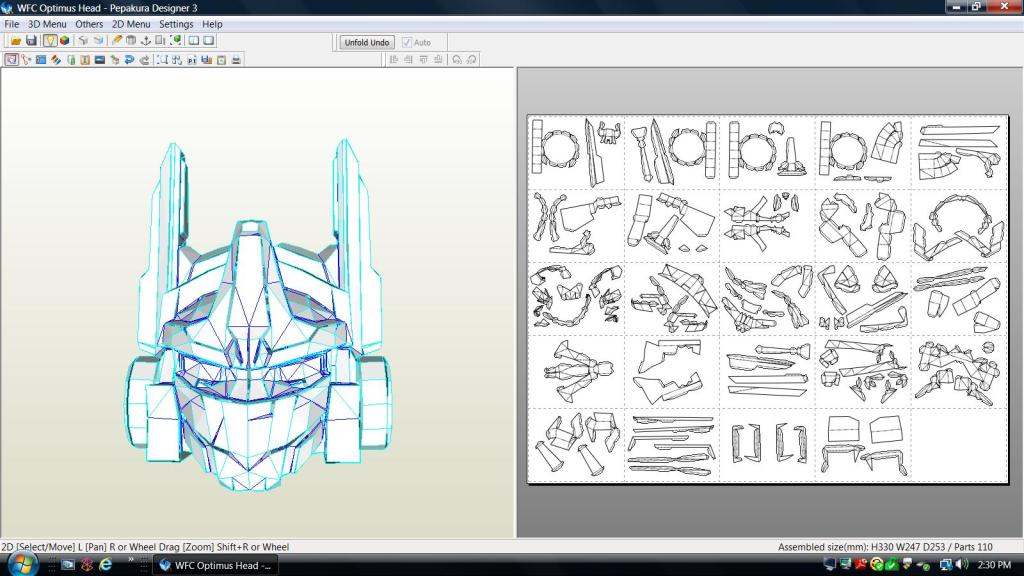Click the Internet Explorer quick launch icon

105,565
